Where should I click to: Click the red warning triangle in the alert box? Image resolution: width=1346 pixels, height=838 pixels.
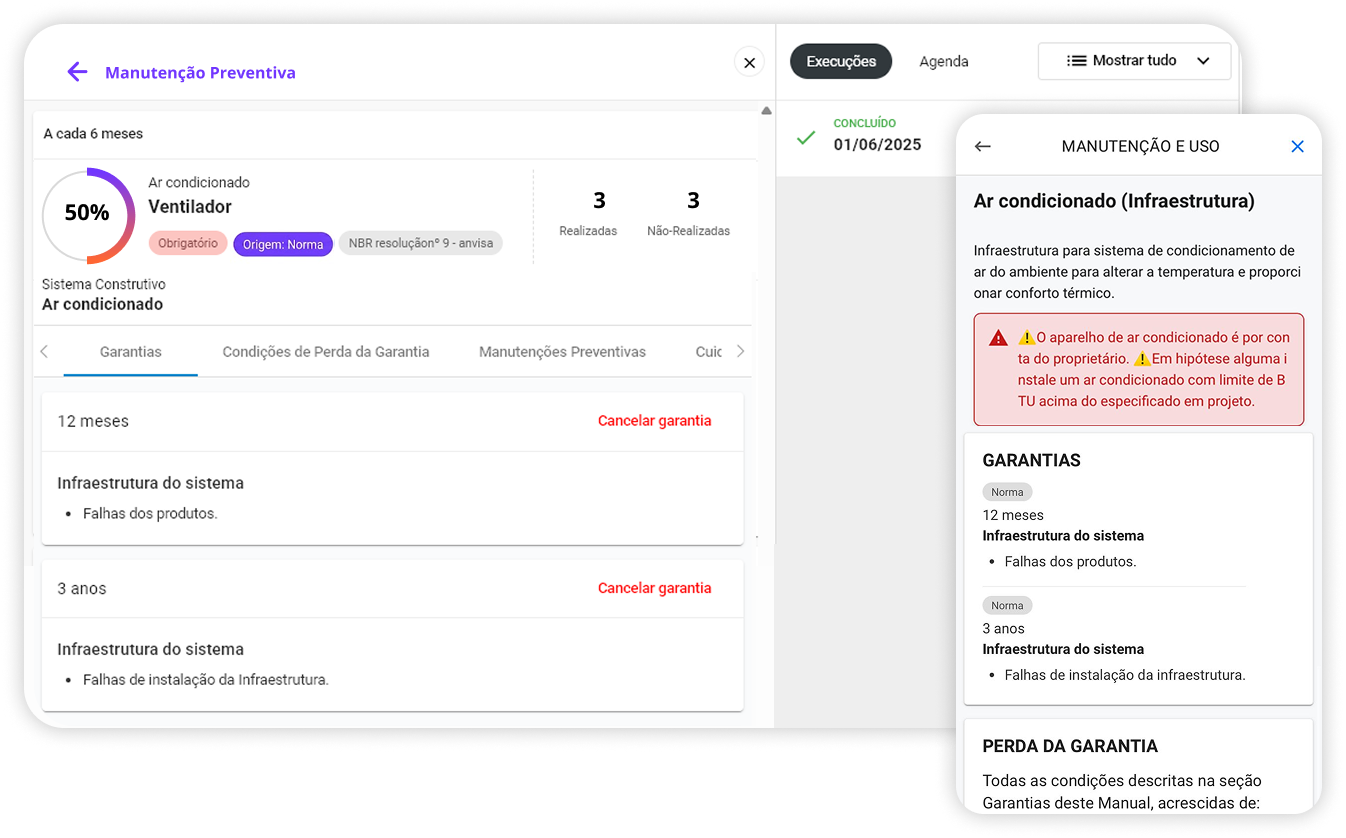click(997, 337)
